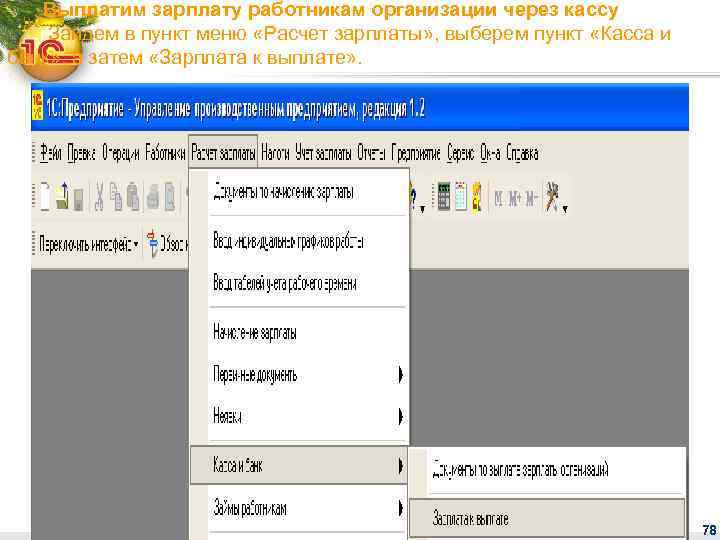Click the Save toolbar icon
The width and height of the screenshot is (720, 540).
coord(79,199)
